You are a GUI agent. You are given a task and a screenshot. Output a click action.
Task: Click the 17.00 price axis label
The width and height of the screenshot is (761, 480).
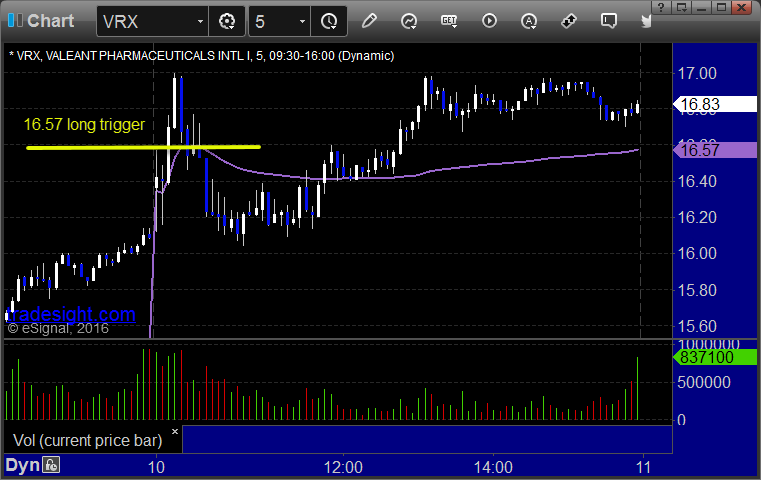point(697,73)
